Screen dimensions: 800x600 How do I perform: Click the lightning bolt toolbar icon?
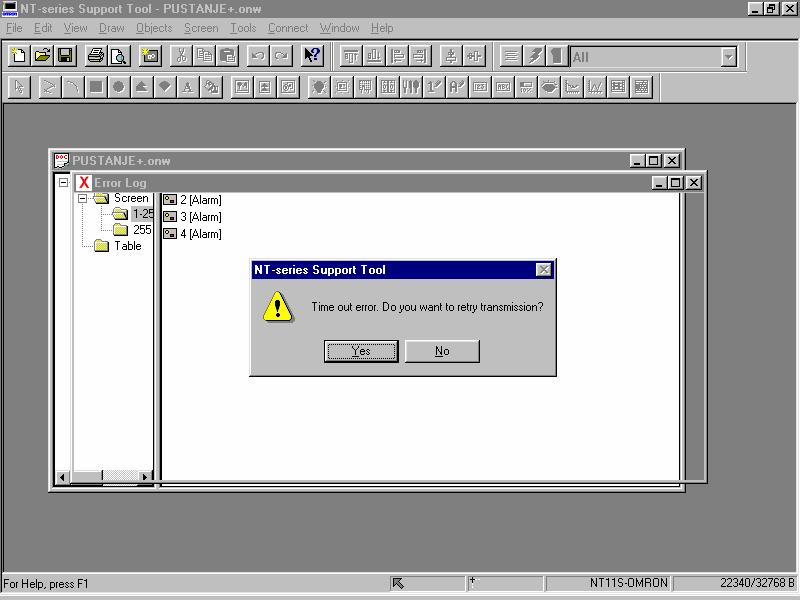tap(534, 56)
